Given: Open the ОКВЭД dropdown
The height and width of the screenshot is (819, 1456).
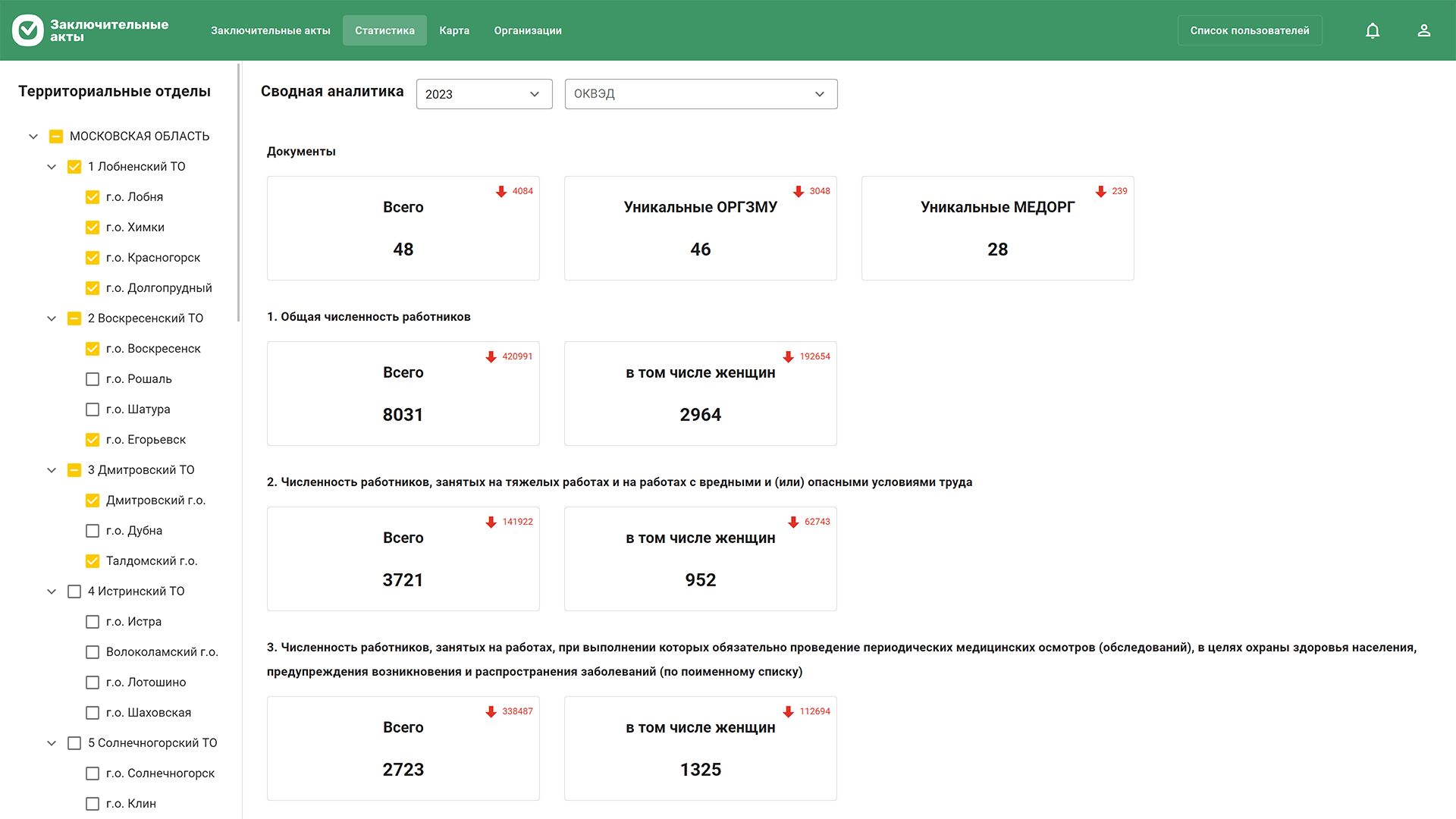Looking at the screenshot, I should click(x=701, y=94).
